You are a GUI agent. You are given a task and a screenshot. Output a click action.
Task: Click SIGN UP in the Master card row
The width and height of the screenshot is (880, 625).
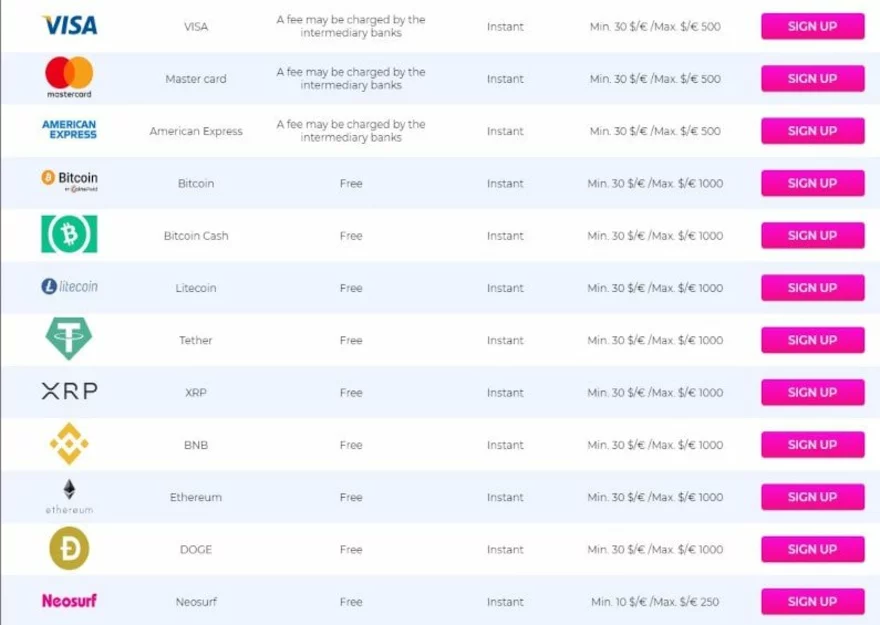[x=812, y=79]
